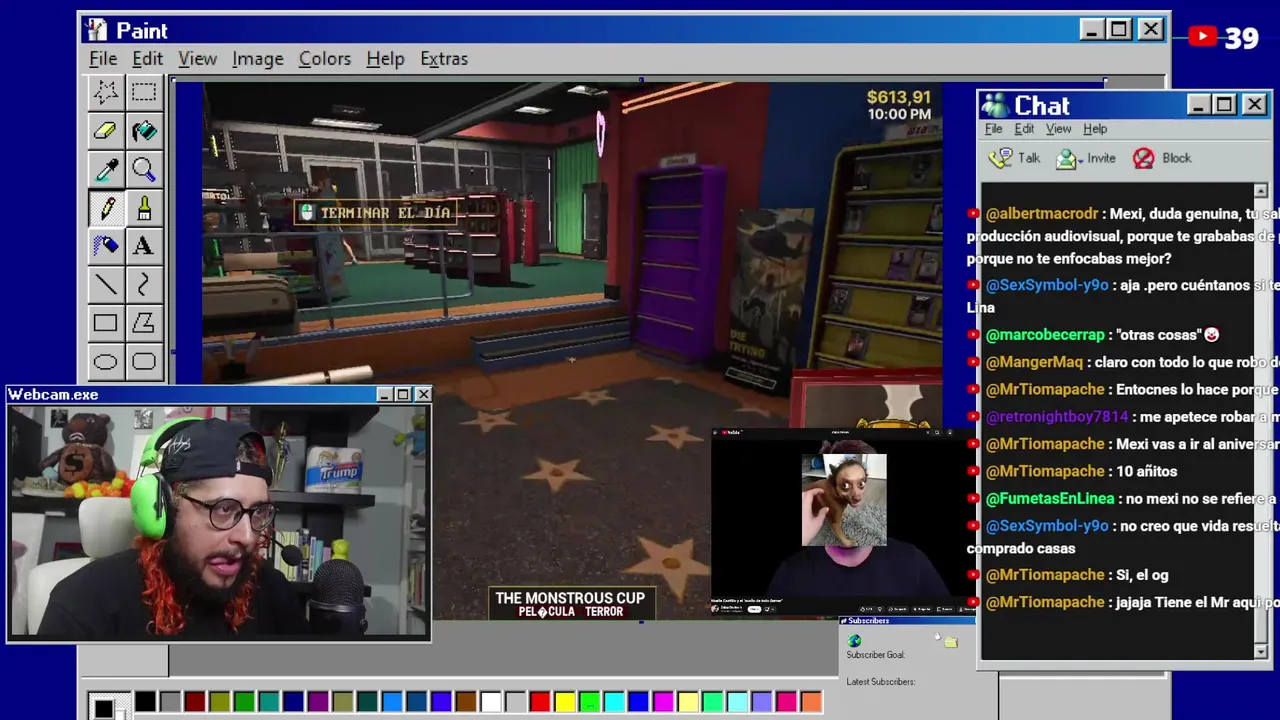Click the Paint app icon in title bar
Viewport: 1280px width, 720px height.
[96, 30]
